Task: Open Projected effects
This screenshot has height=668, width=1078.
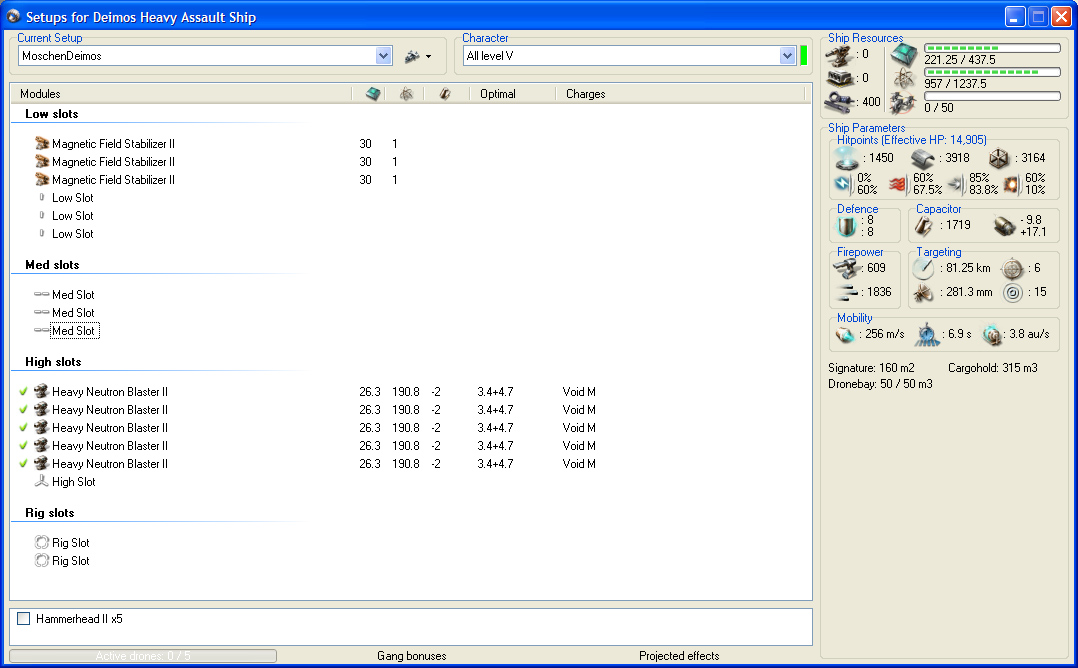Action: (679, 656)
